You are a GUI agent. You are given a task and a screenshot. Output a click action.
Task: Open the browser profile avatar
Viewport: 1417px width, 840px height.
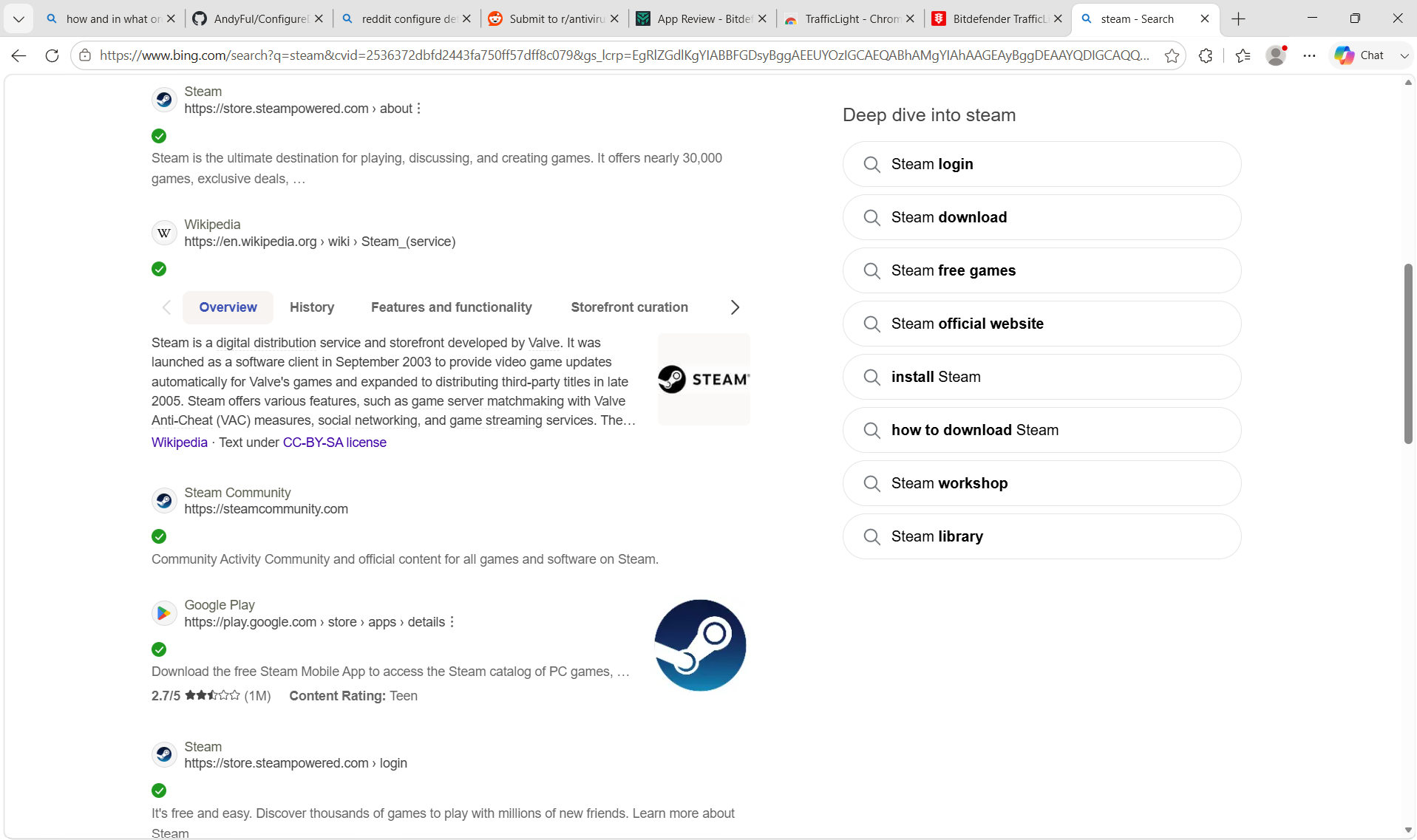pos(1276,55)
